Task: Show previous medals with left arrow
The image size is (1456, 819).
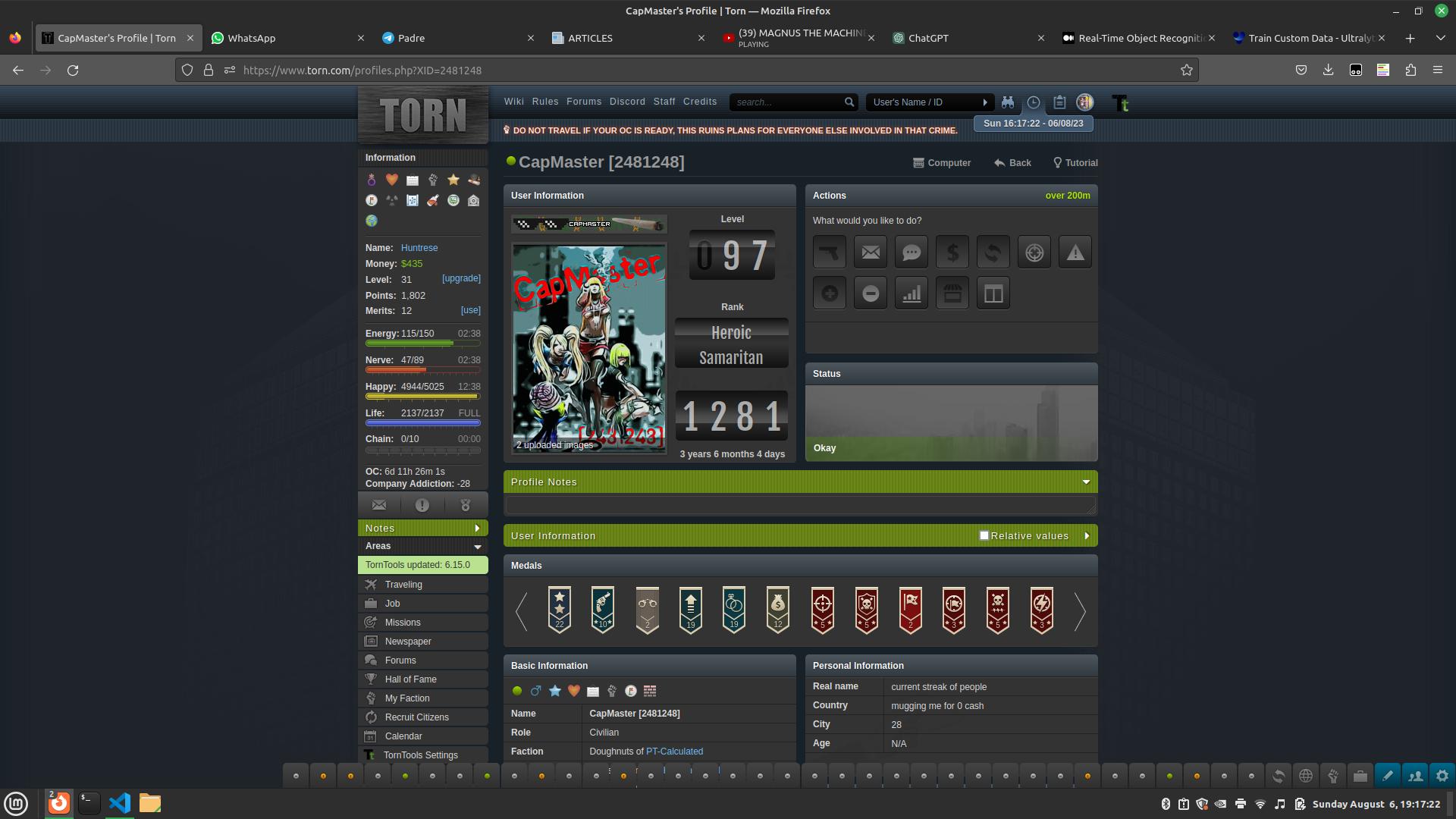Action: pyautogui.click(x=521, y=611)
